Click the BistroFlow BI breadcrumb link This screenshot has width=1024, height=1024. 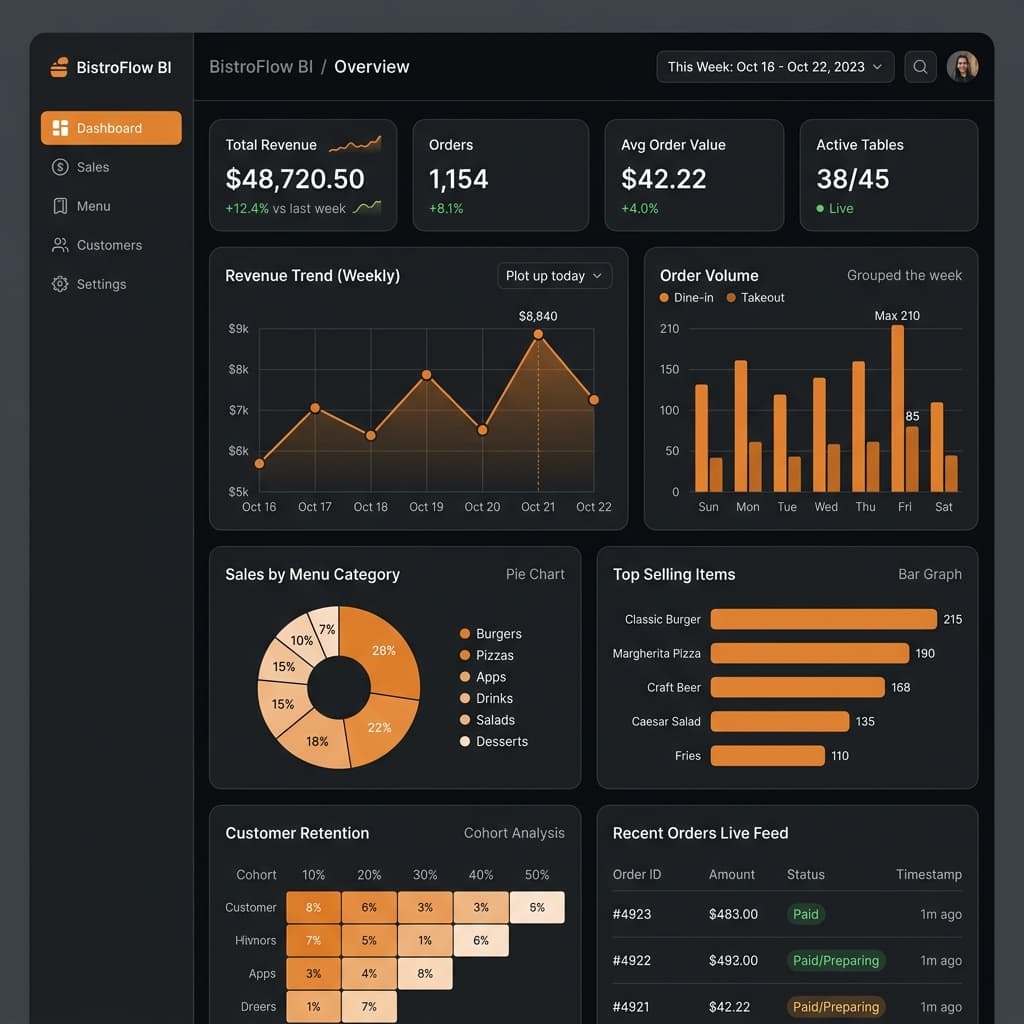tap(261, 67)
